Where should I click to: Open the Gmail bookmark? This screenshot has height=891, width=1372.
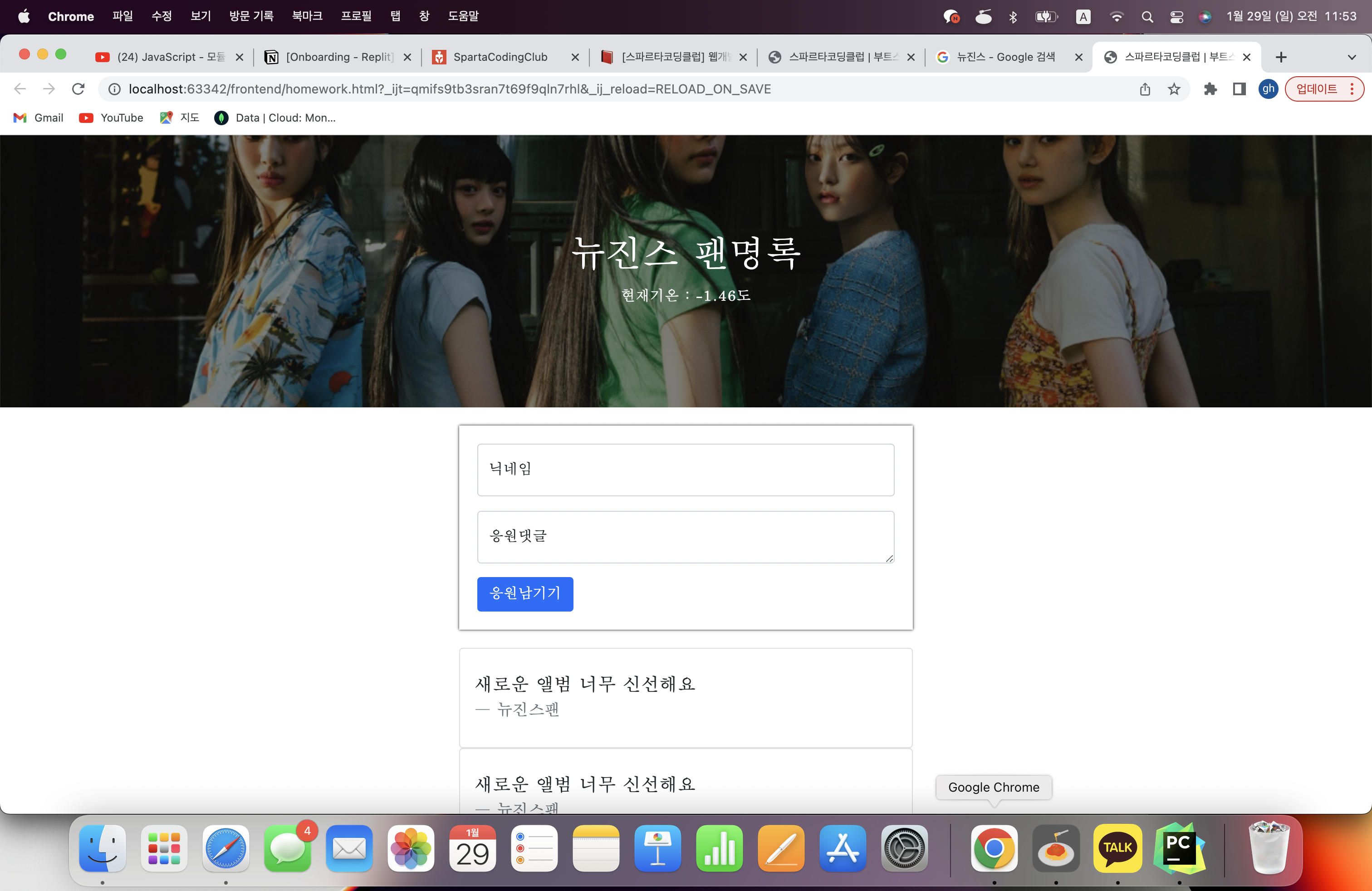pos(38,117)
